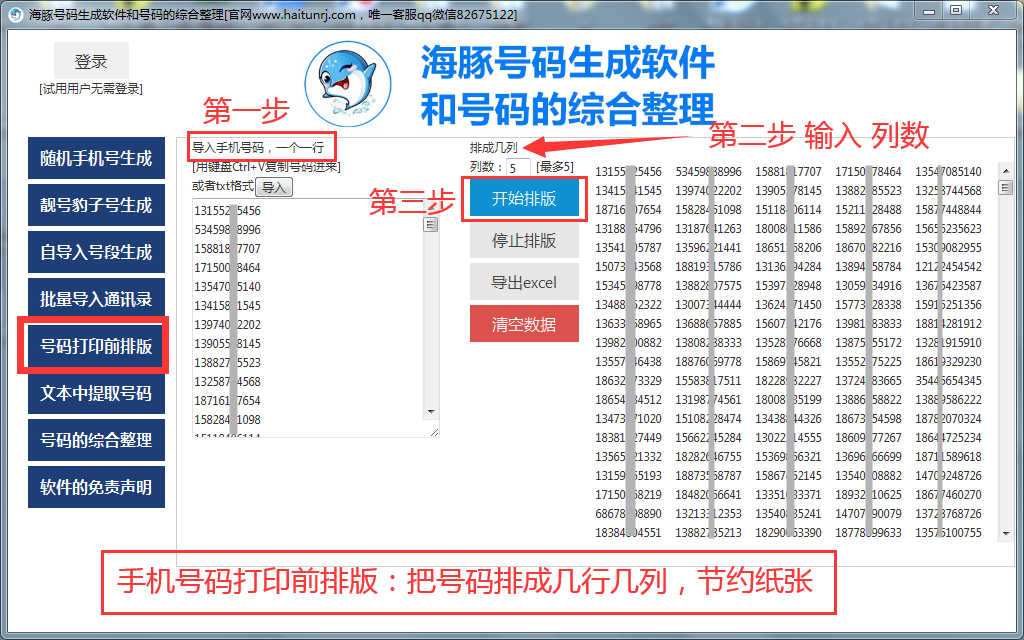Click the 导入 txt import button

tap(273, 187)
